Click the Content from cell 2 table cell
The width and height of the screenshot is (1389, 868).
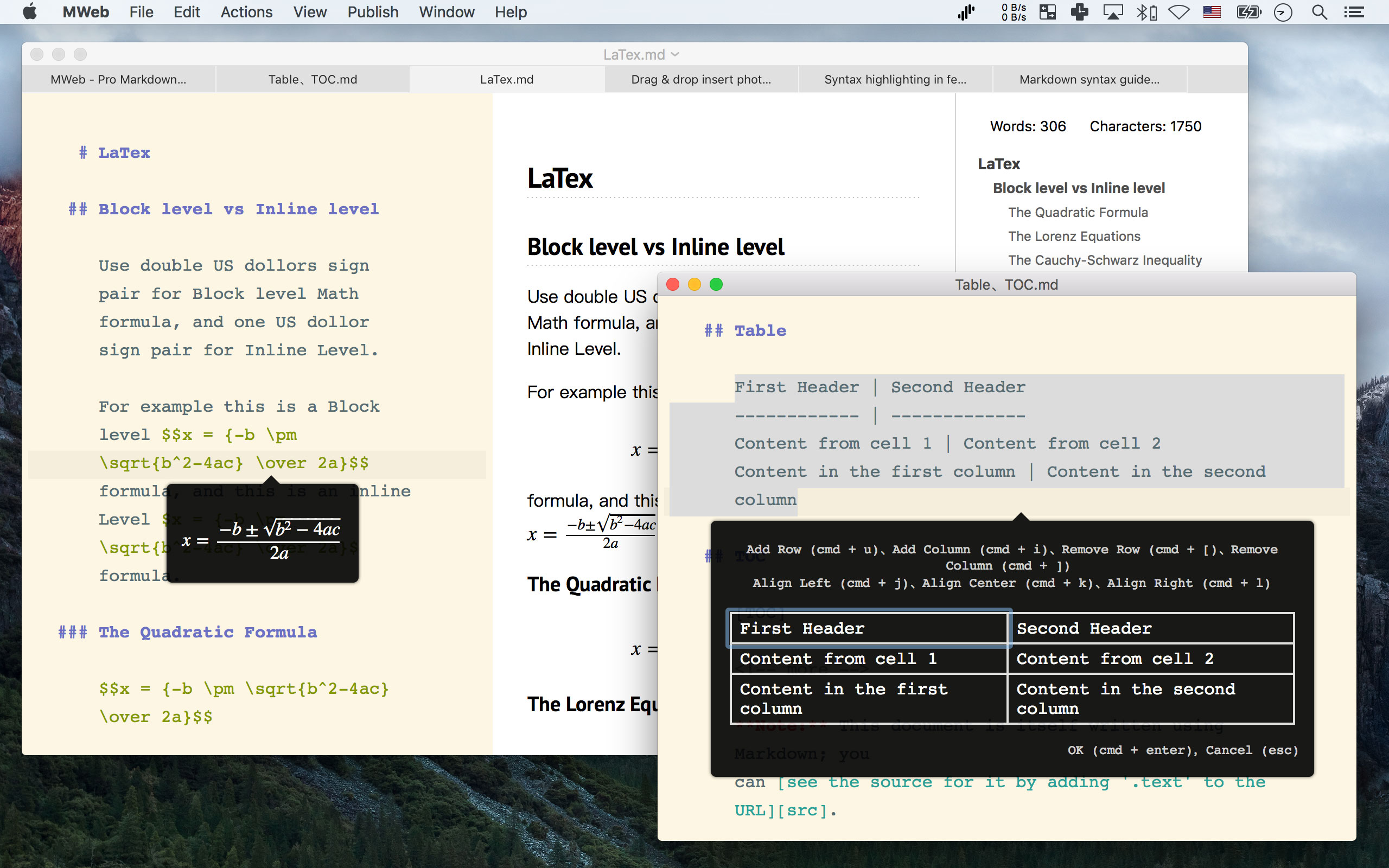1150,659
